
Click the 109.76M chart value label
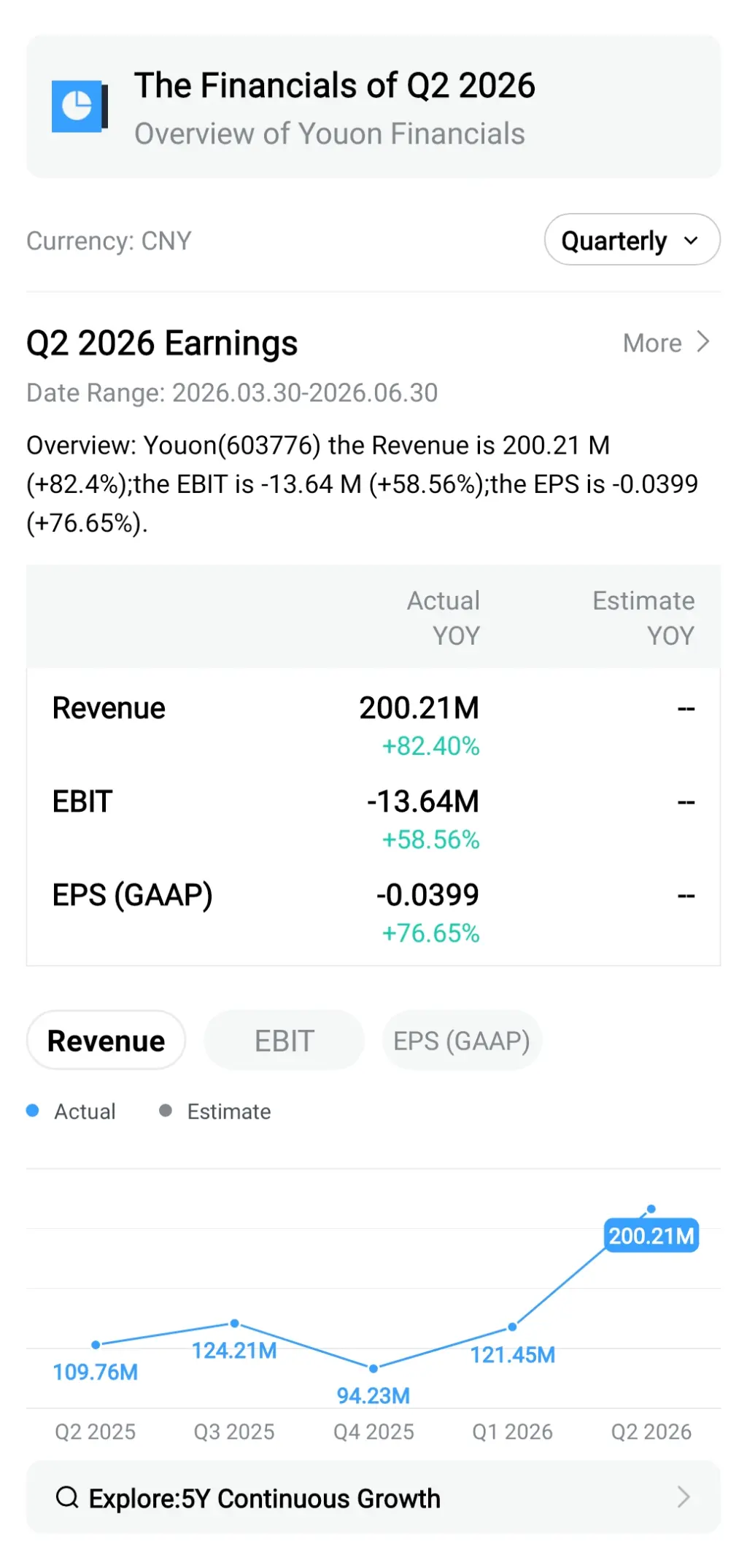(96, 1372)
